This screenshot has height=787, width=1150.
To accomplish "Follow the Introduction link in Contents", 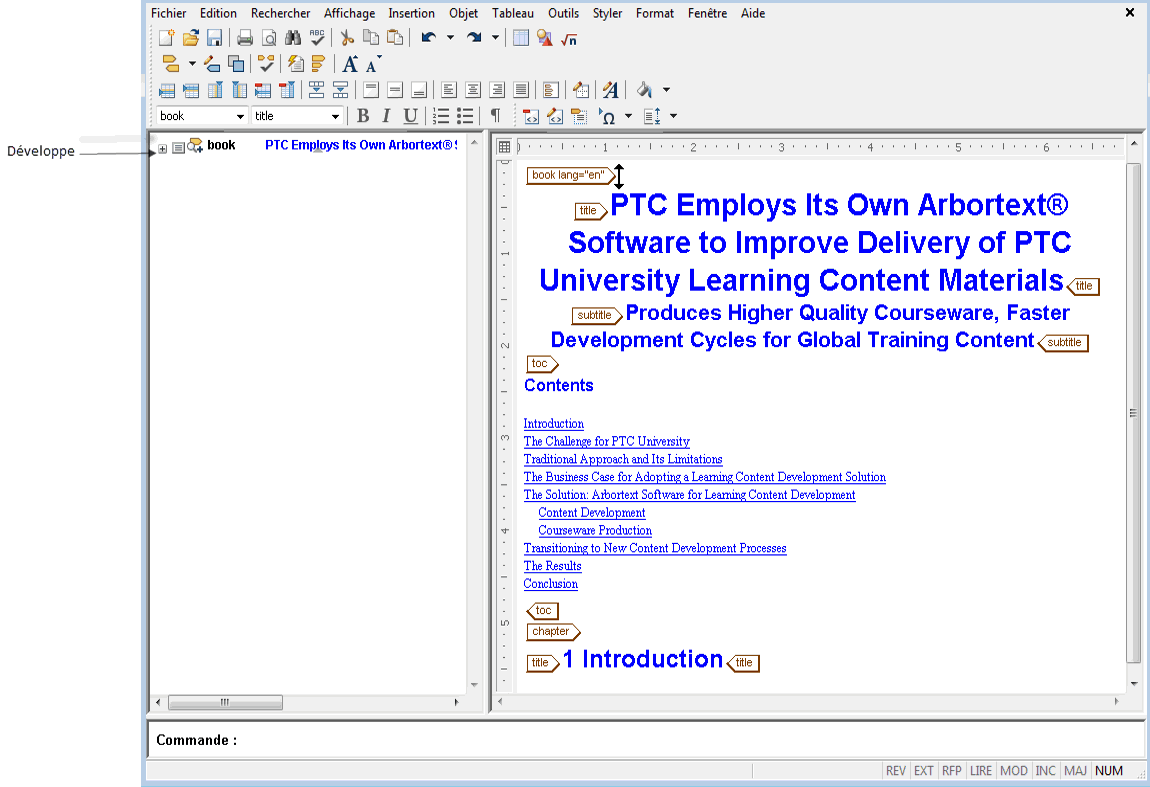I will click(x=554, y=424).
